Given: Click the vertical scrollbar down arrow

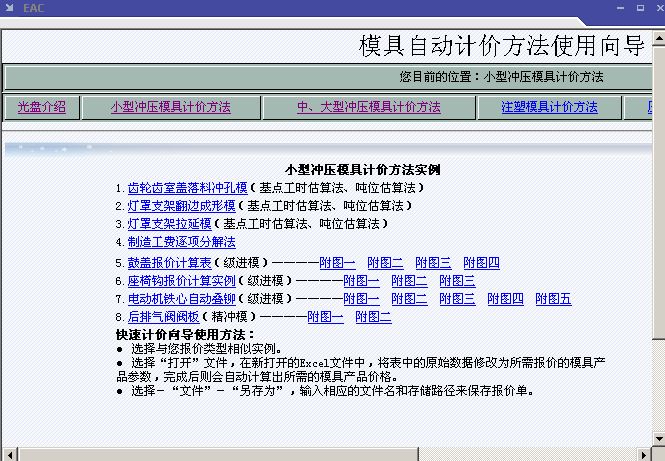Looking at the screenshot, I should 659,439.
